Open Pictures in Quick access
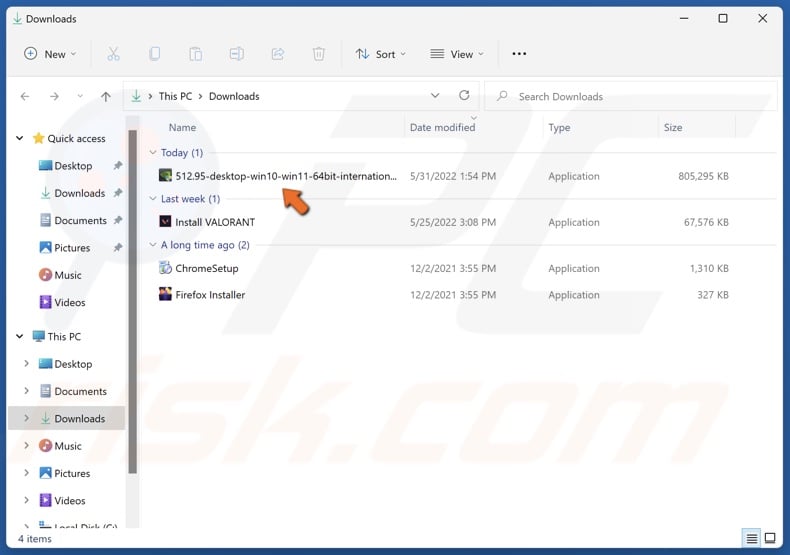Screen dimensions: 790x555 64,247
